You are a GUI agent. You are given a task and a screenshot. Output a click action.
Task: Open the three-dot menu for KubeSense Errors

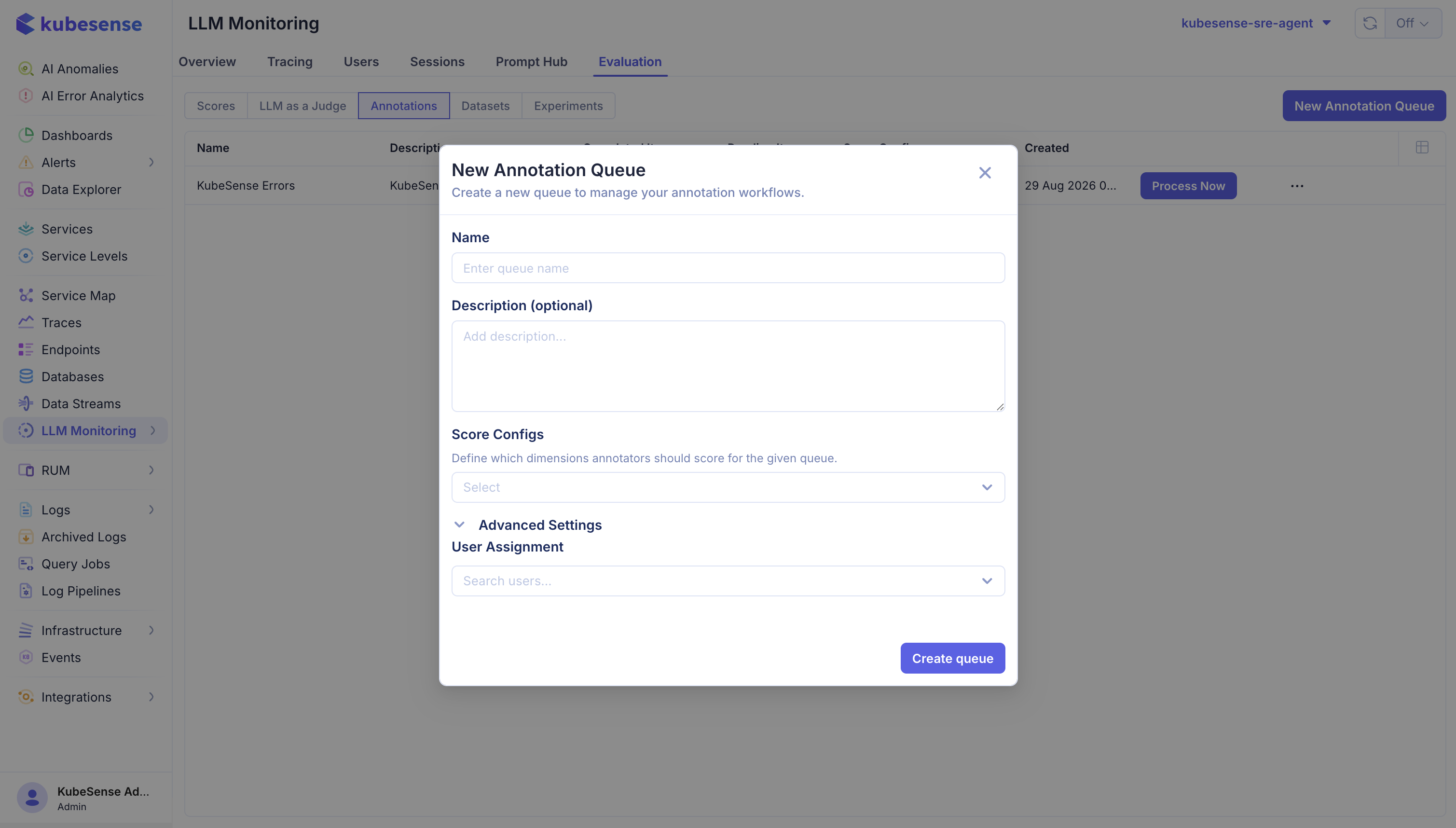(1297, 186)
